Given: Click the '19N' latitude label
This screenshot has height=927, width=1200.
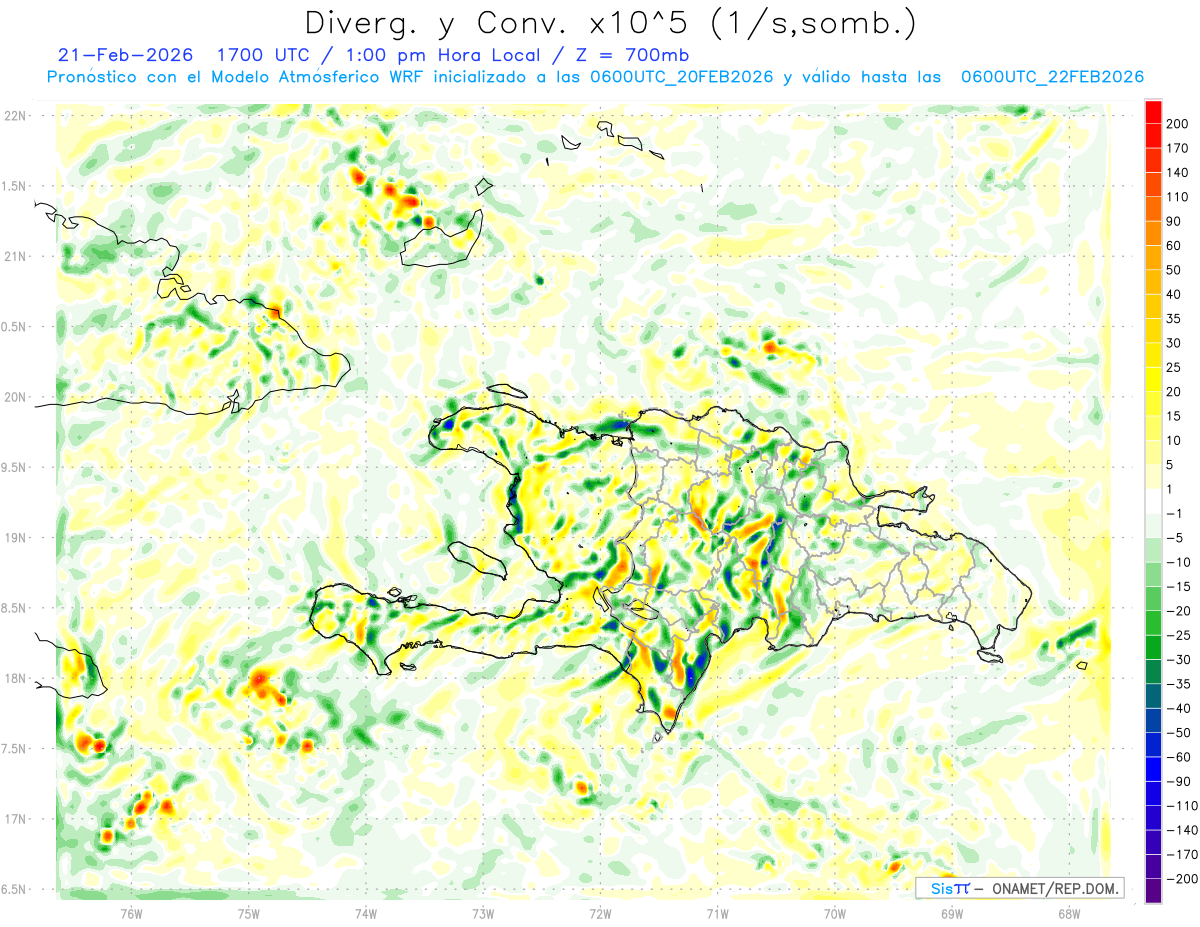Looking at the screenshot, I should coord(14,538).
